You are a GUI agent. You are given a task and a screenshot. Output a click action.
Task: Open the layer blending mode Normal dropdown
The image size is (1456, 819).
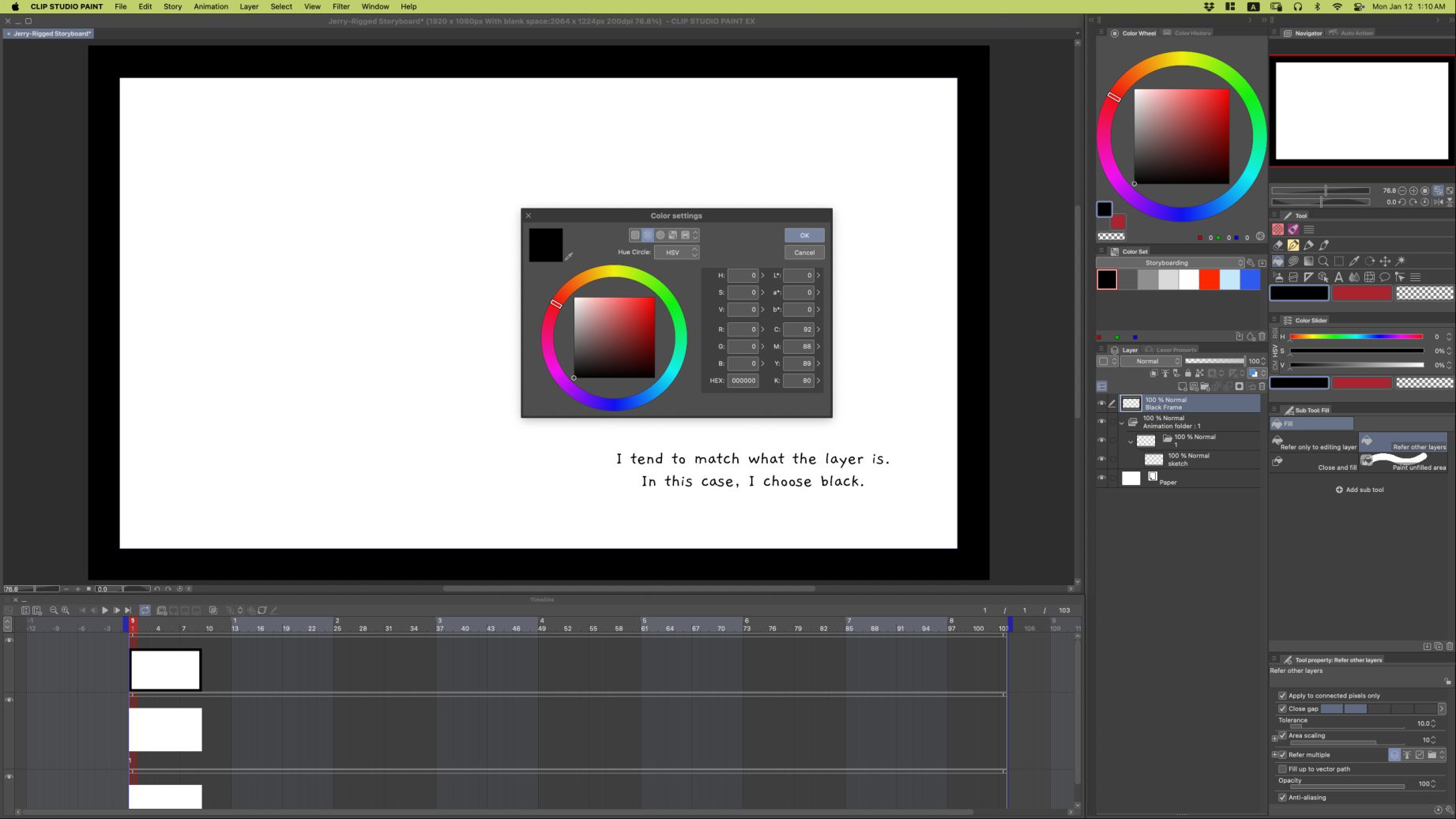click(1152, 361)
